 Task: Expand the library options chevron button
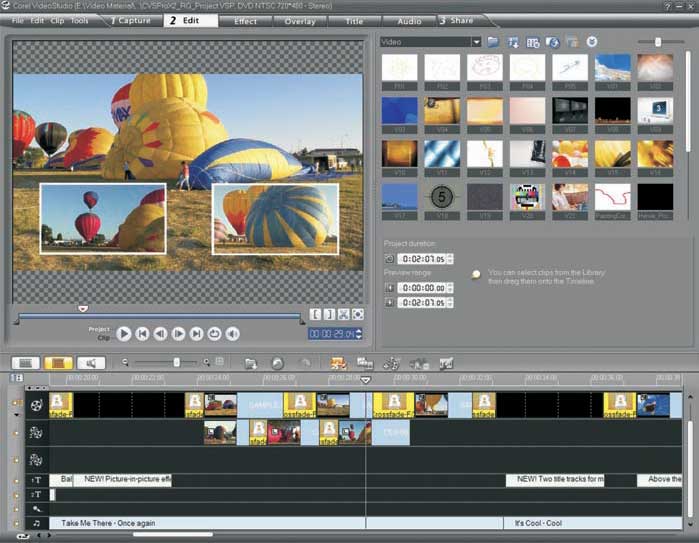pos(592,42)
